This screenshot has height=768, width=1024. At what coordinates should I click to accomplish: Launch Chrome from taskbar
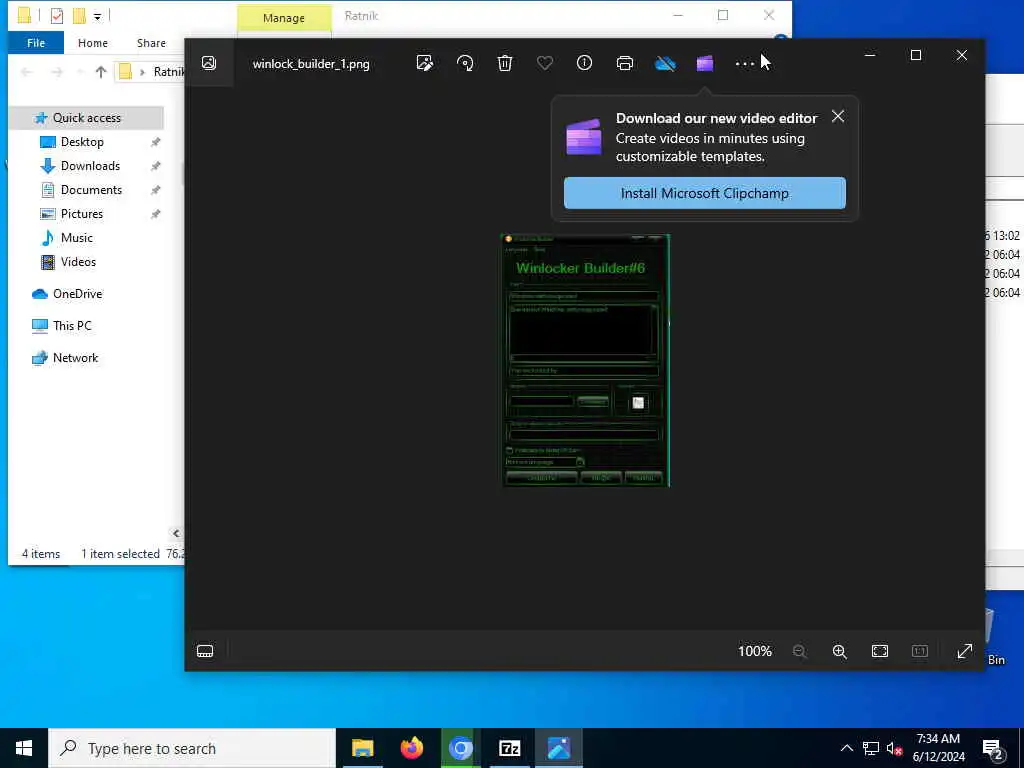(x=460, y=748)
